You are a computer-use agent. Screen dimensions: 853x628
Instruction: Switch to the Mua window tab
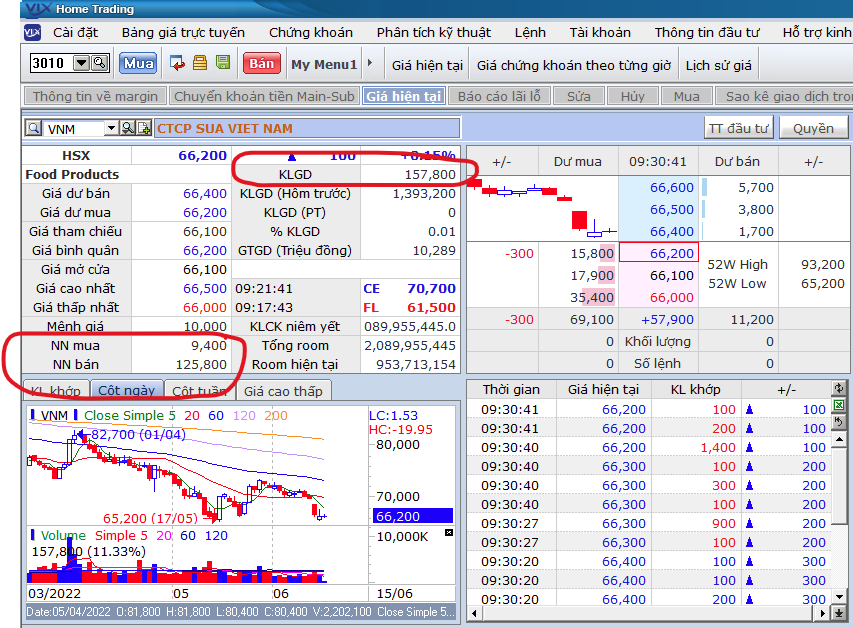point(687,96)
